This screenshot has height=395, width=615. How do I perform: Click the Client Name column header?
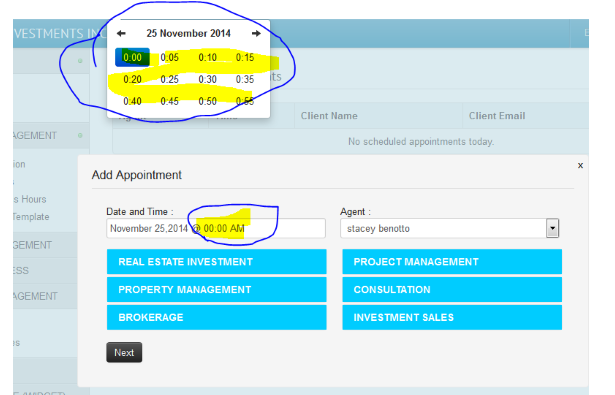[329, 116]
